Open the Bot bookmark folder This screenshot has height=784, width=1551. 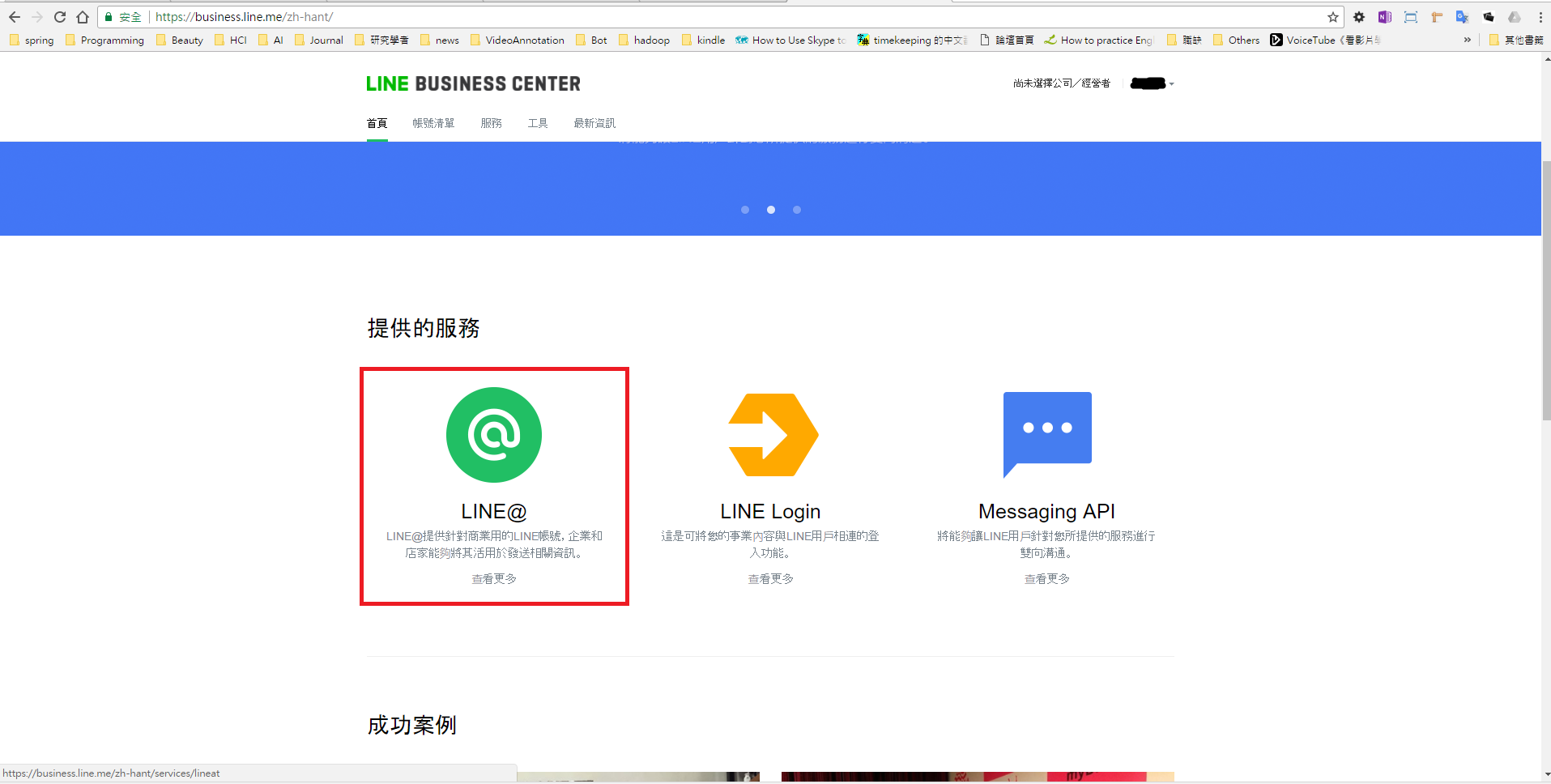pyautogui.click(x=591, y=40)
